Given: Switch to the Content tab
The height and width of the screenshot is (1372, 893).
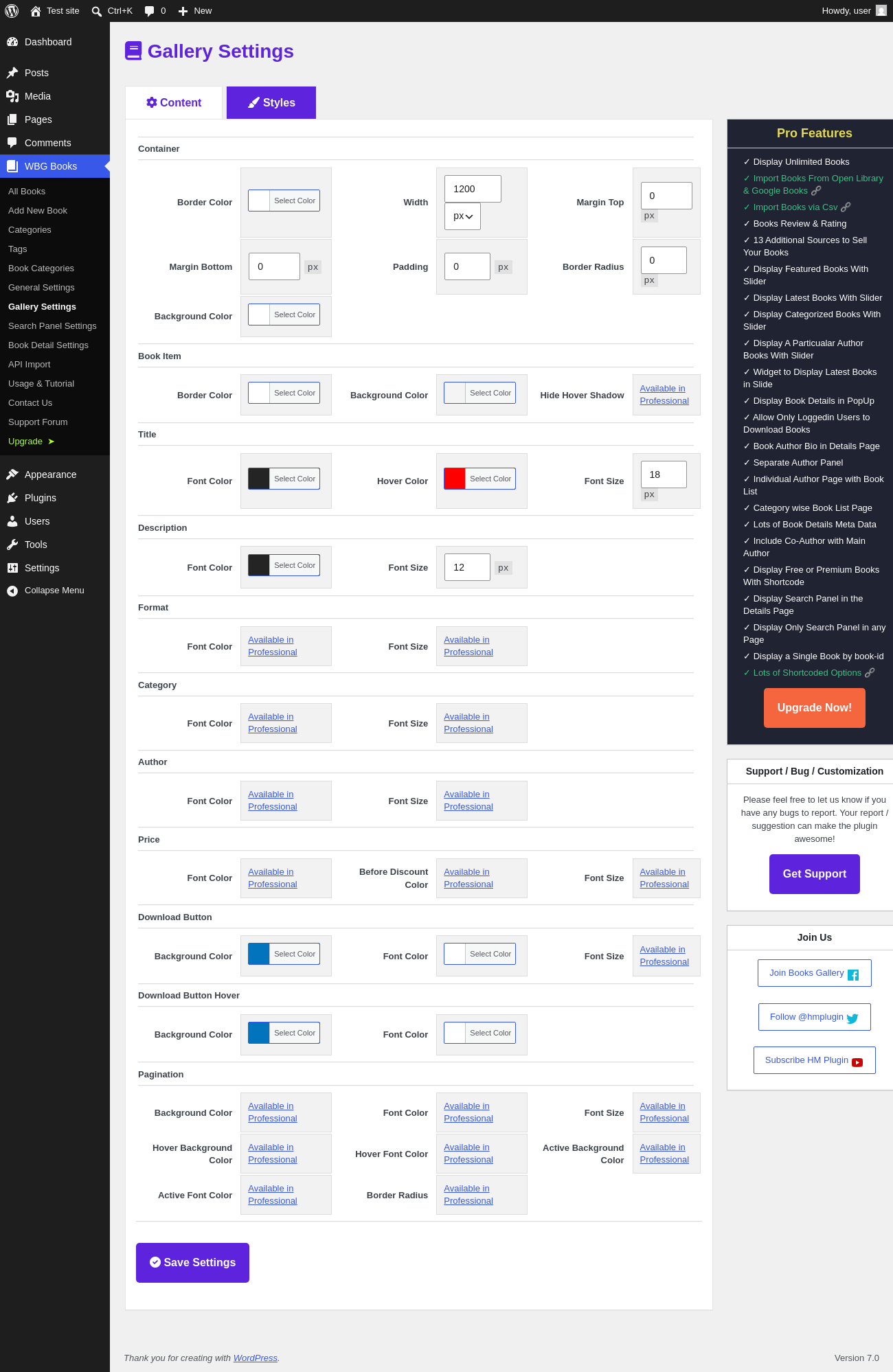Looking at the screenshot, I should pyautogui.click(x=174, y=102).
